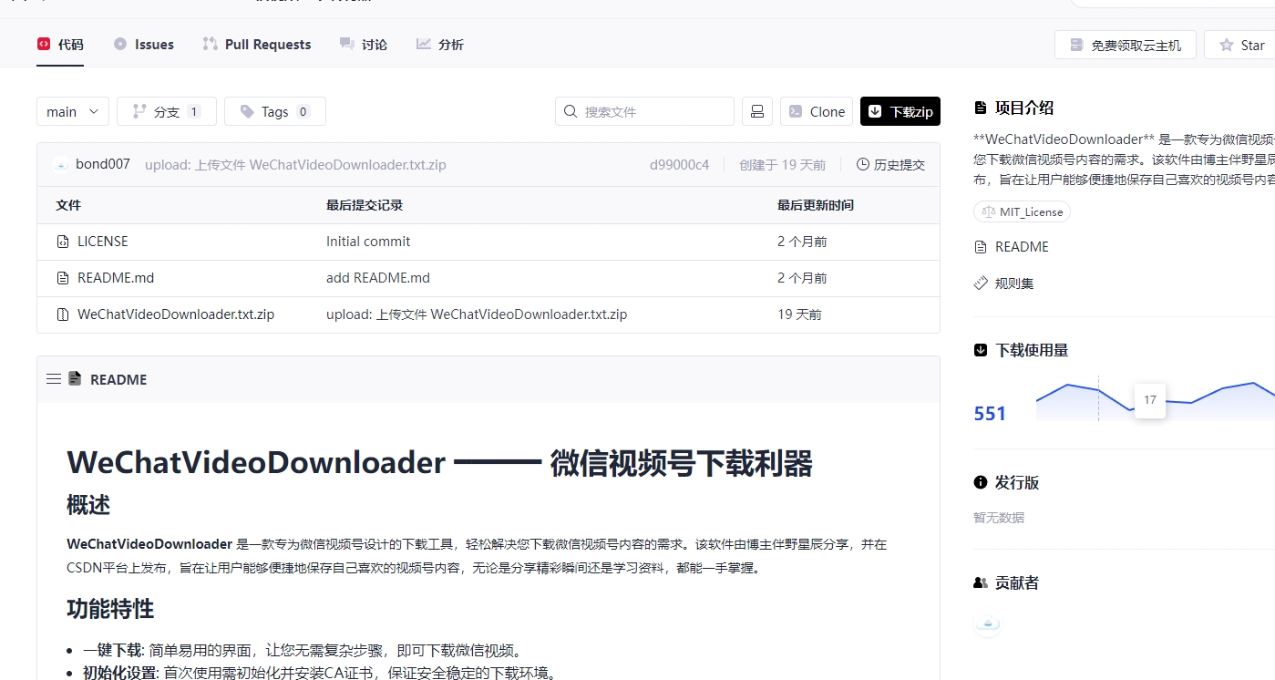The image size is (1275, 680).
Task: Click the 免费领取云主机 button
Action: 1124,44
